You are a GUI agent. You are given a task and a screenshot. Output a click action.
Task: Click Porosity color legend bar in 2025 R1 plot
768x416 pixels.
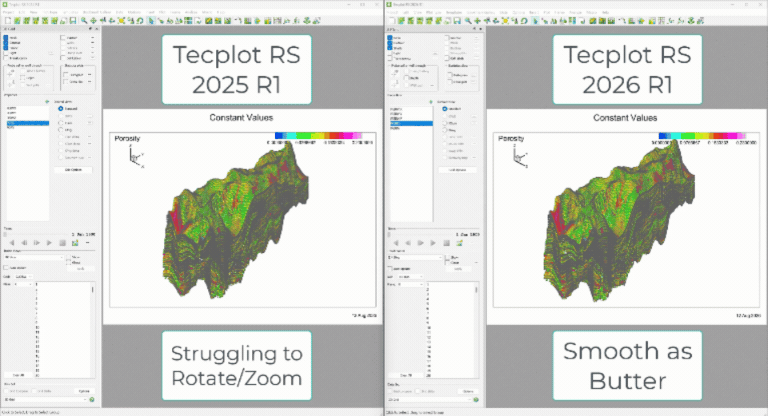(x=318, y=135)
